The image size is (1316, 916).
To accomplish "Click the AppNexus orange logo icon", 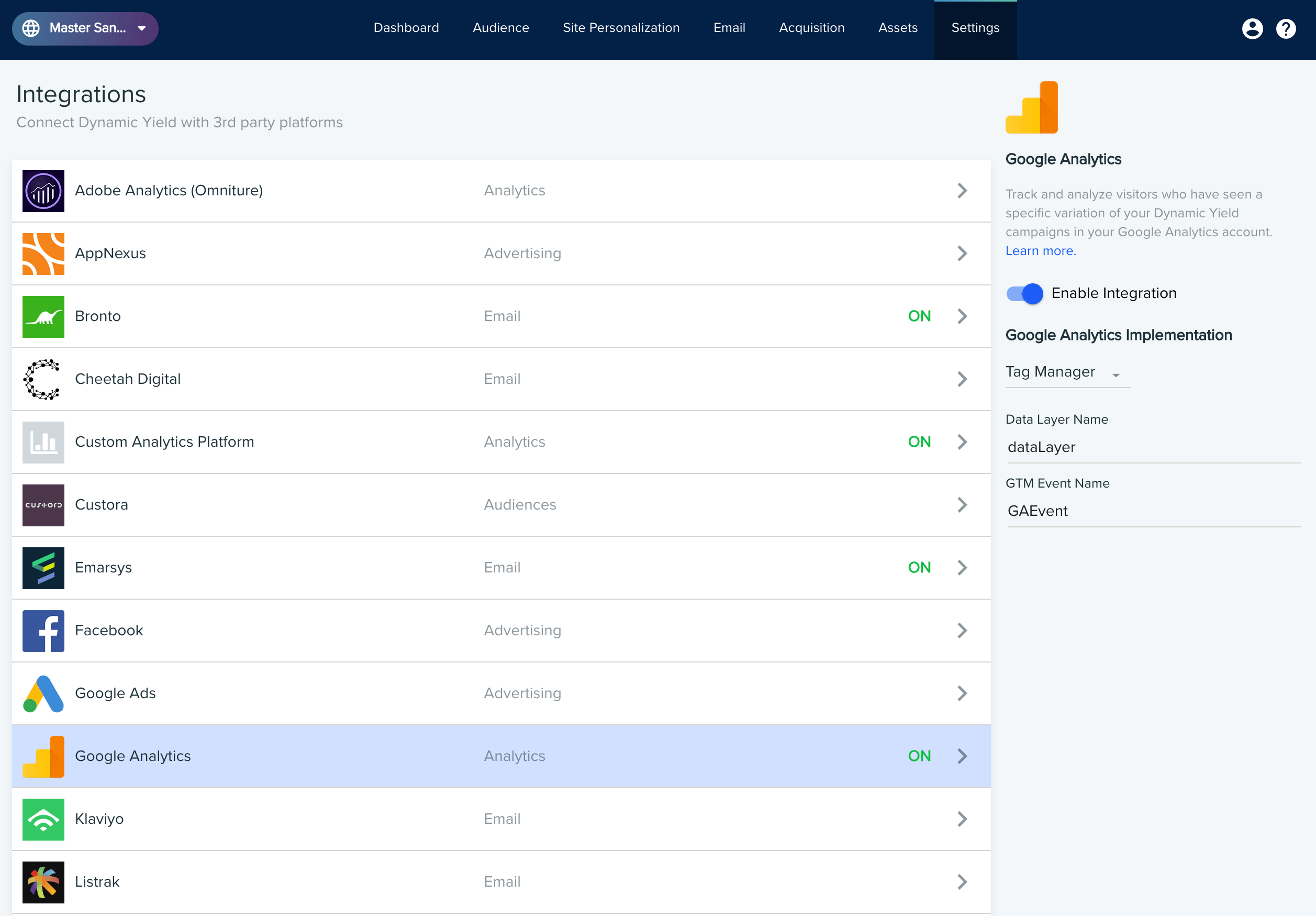I will [43, 253].
